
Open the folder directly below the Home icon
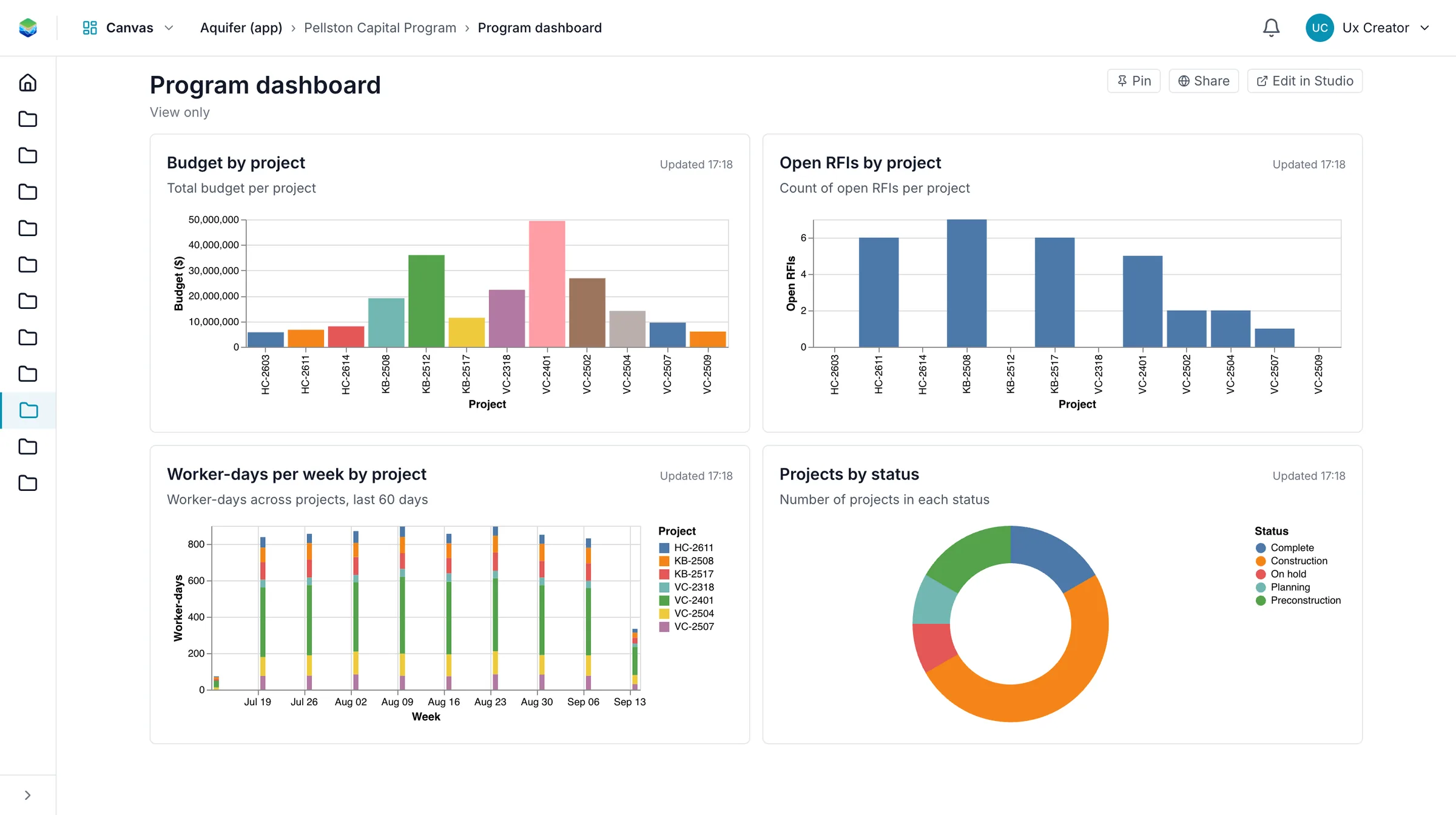(x=28, y=119)
